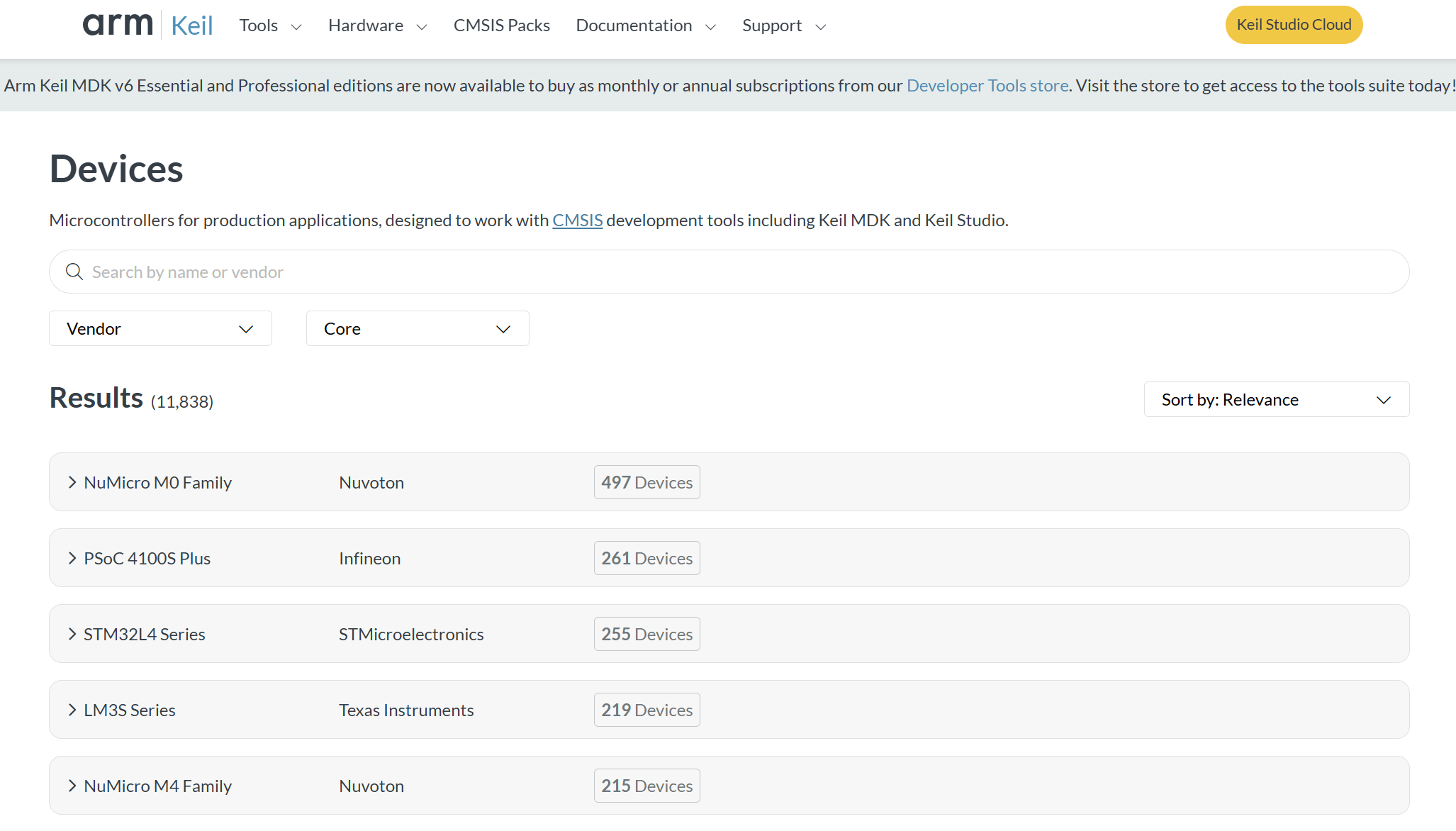Expand NuMicro M0 Family chevron
The height and width of the screenshot is (831, 1456).
(x=72, y=482)
